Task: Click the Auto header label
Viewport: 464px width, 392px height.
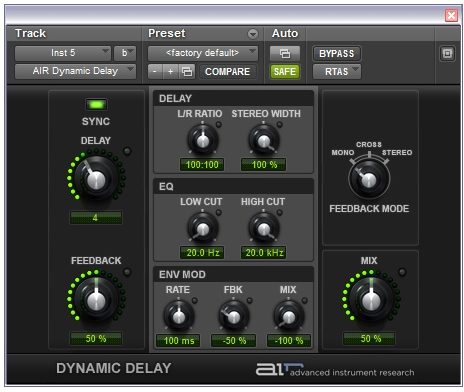Action: (x=285, y=33)
